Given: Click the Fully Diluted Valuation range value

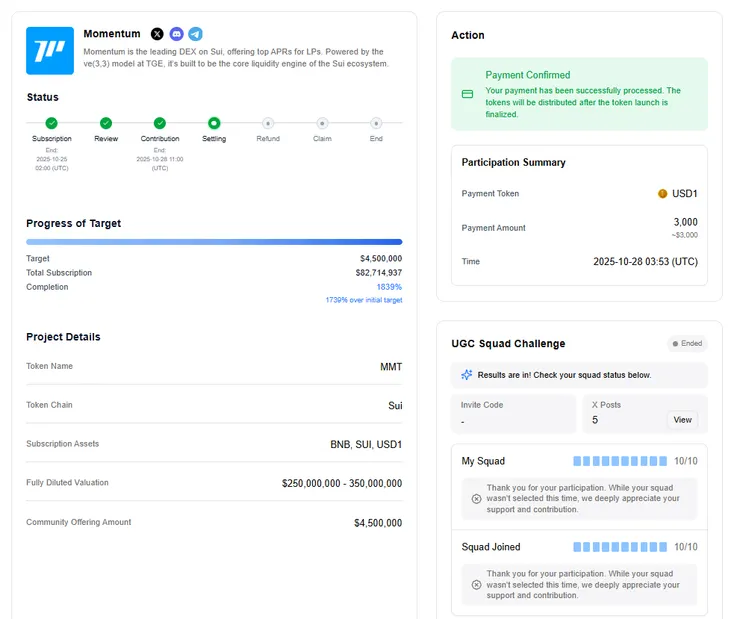Looking at the screenshot, I should point(342,484).
